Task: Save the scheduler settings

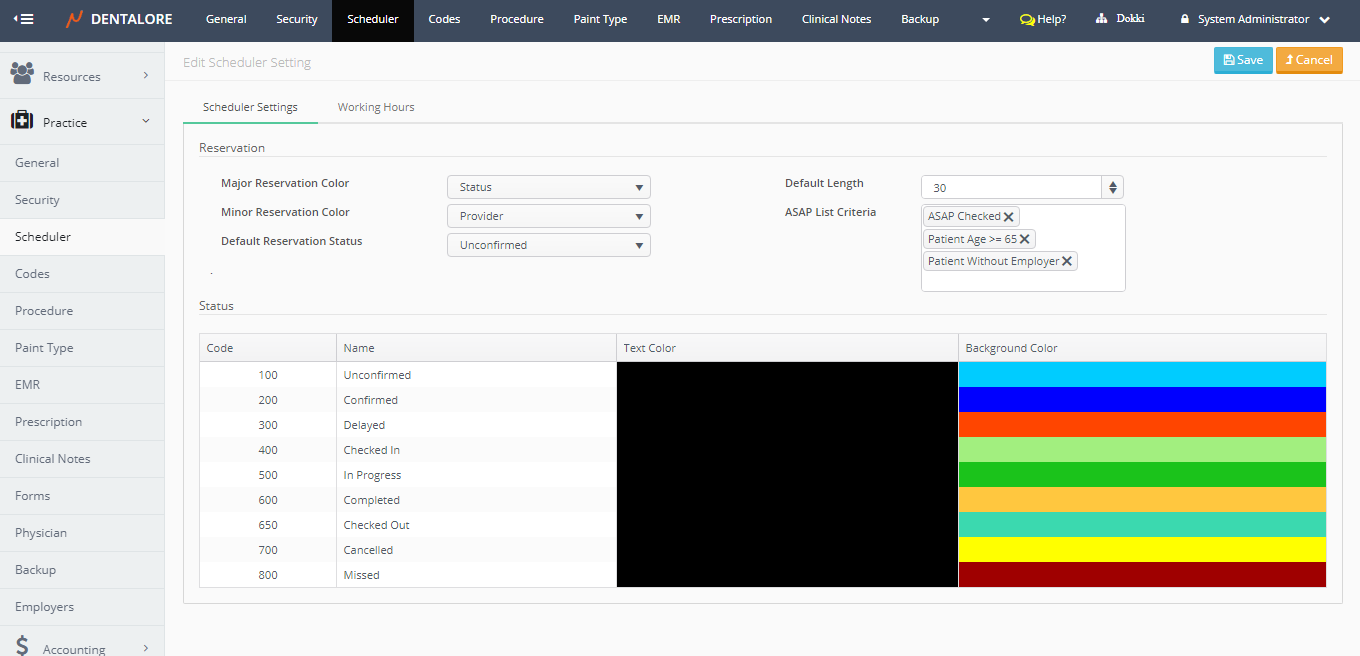Action: pyautogui.click(x=1243, y=60)
